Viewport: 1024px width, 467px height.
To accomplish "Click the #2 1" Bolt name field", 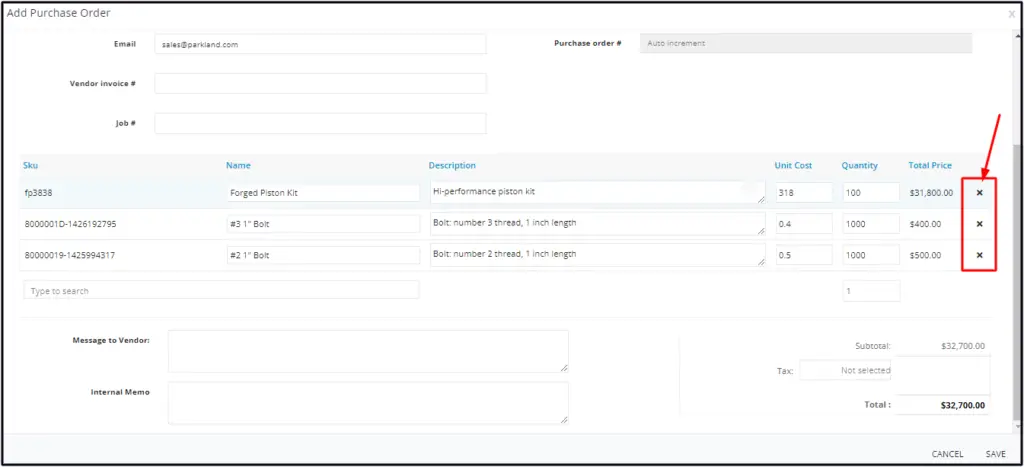I will 323,255.
